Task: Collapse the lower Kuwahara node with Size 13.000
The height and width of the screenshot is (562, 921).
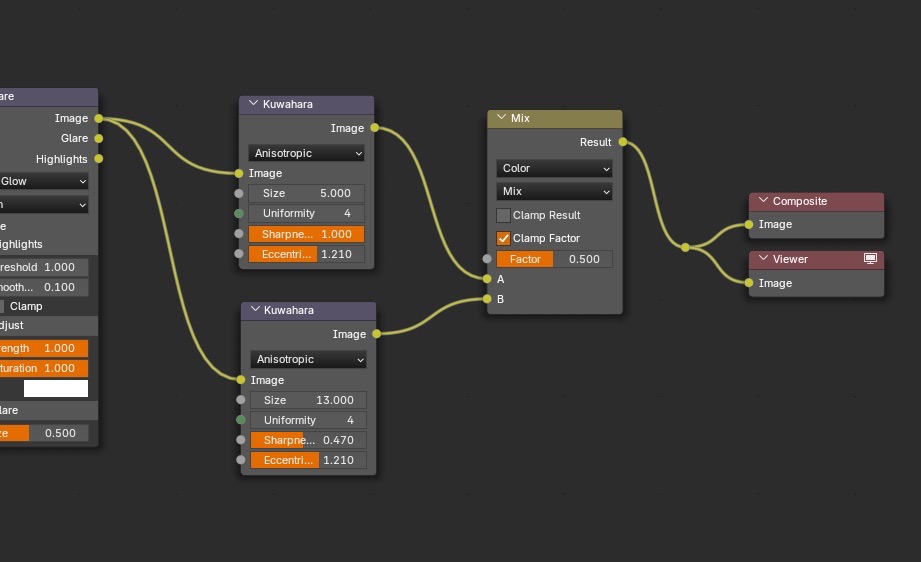Action: click(255, 309)
